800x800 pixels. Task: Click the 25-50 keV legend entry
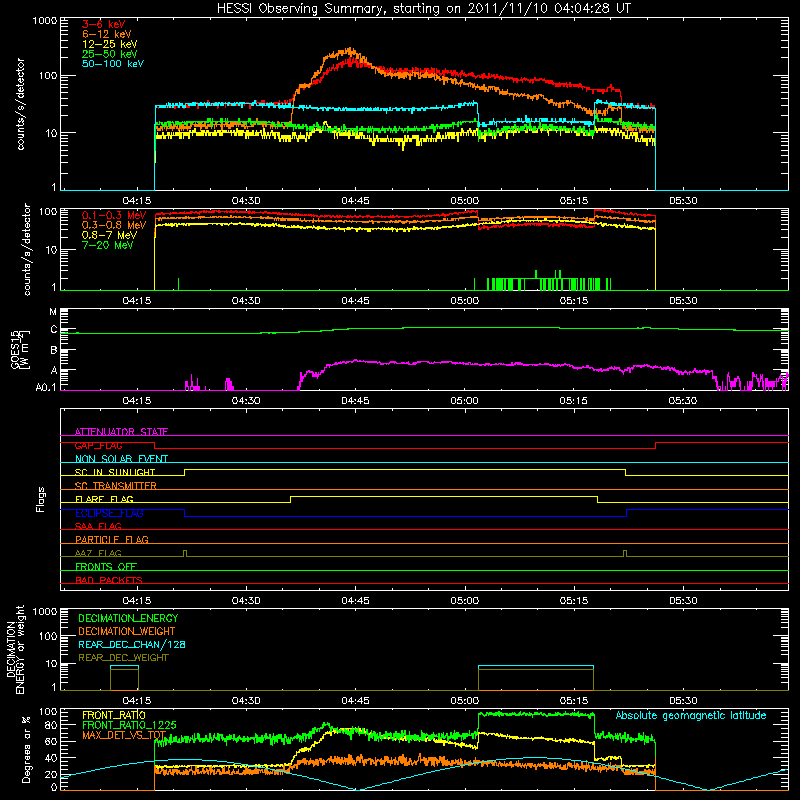110,54
